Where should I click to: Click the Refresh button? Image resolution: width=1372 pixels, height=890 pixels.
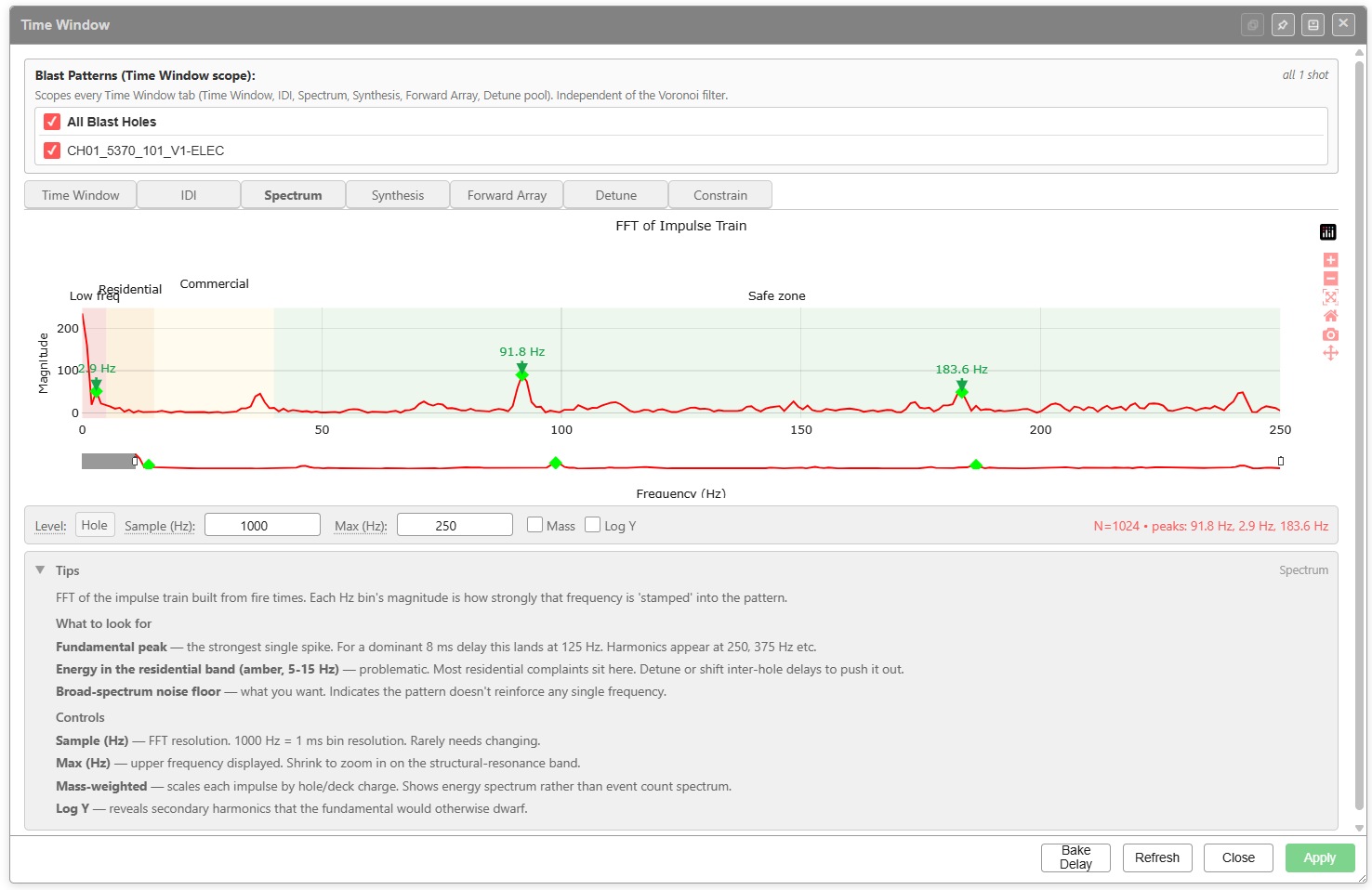pyautogui.click(x=1157, y=857)
